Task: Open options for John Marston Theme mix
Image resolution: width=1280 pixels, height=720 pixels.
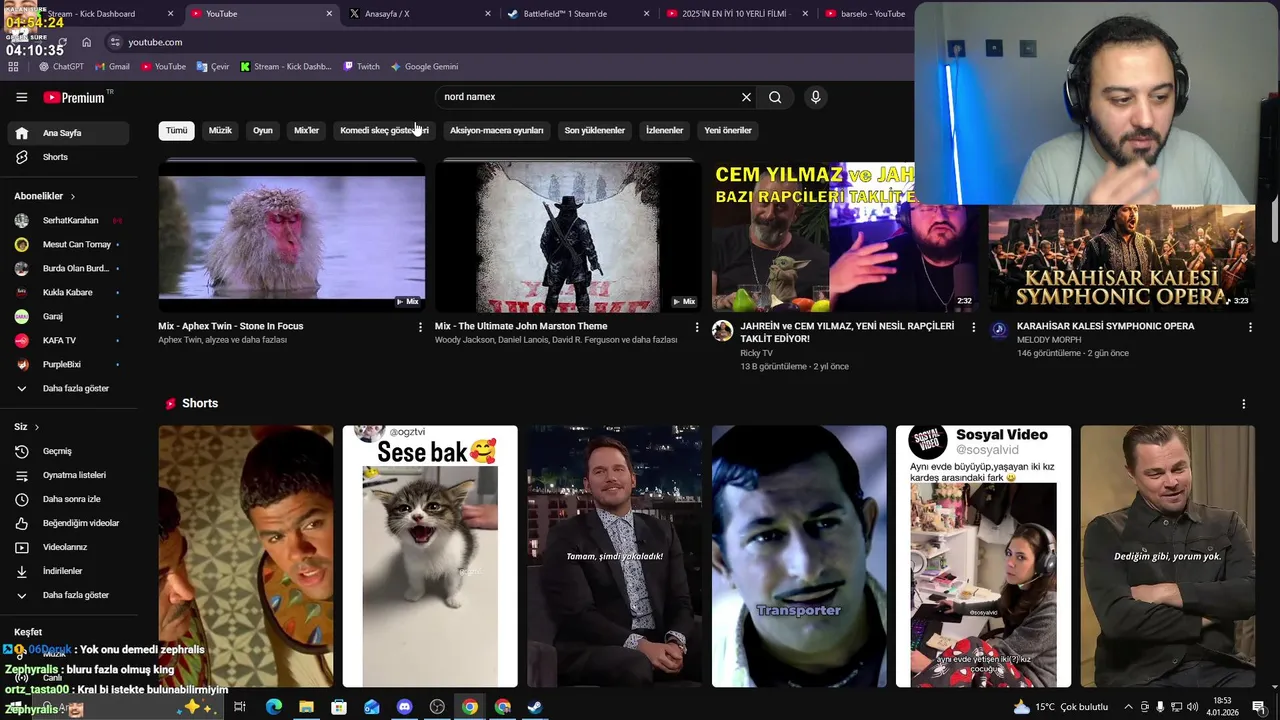Action: coord(697,327)
